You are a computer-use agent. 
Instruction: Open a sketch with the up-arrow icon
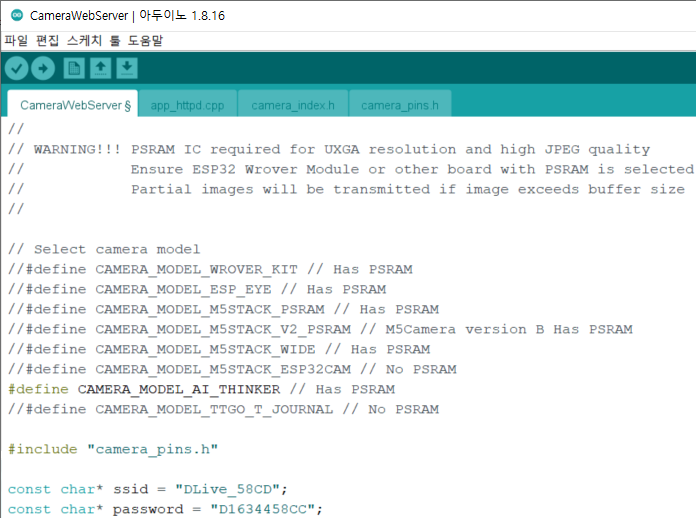pyautogui.click(x=100, y=68)
